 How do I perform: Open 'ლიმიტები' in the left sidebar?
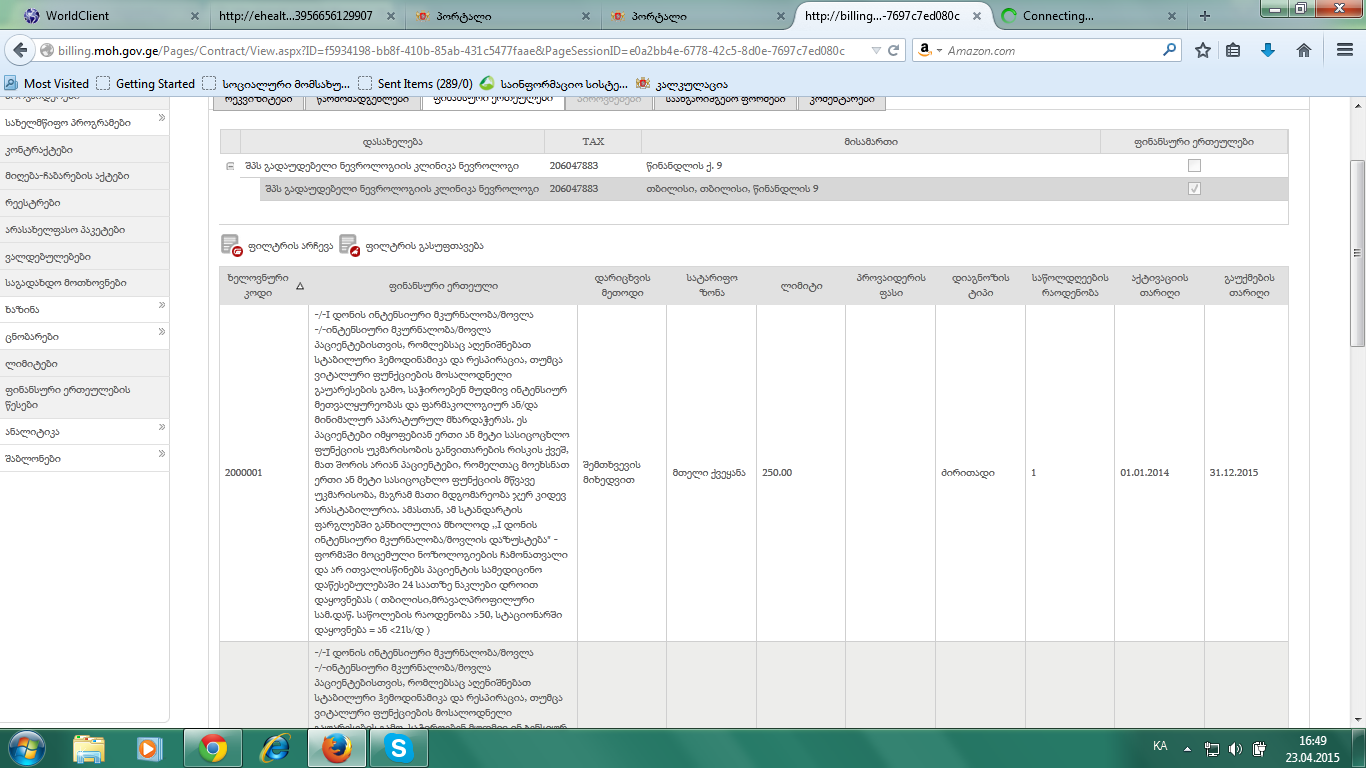tap(31, 364)
